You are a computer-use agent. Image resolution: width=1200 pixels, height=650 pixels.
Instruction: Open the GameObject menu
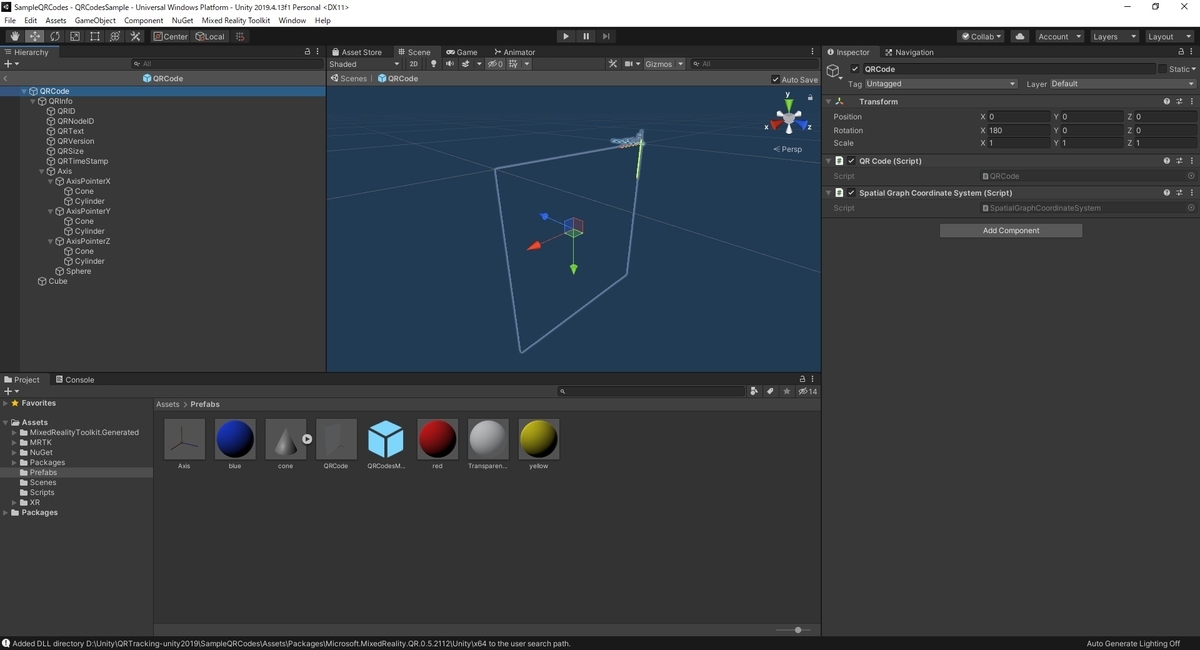tap(95, 20)
